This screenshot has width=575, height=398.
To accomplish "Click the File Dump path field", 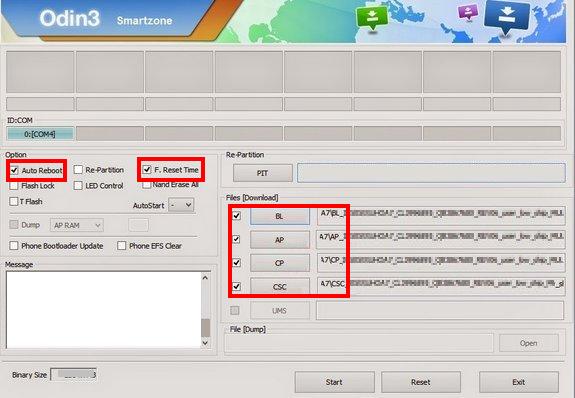I will pos(359,343).
